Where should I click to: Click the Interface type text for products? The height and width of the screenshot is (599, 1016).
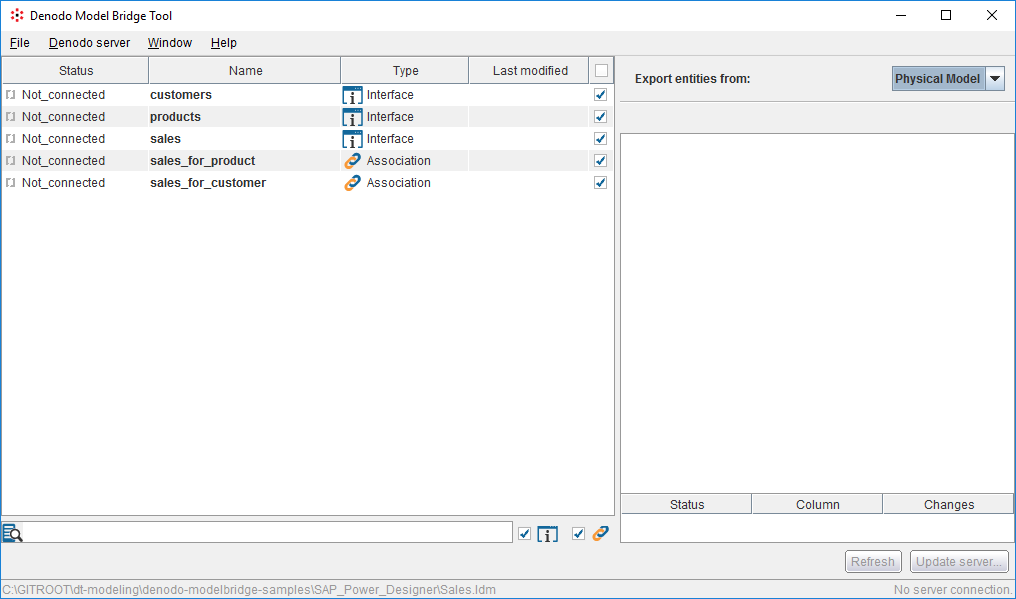coord(390,117)
